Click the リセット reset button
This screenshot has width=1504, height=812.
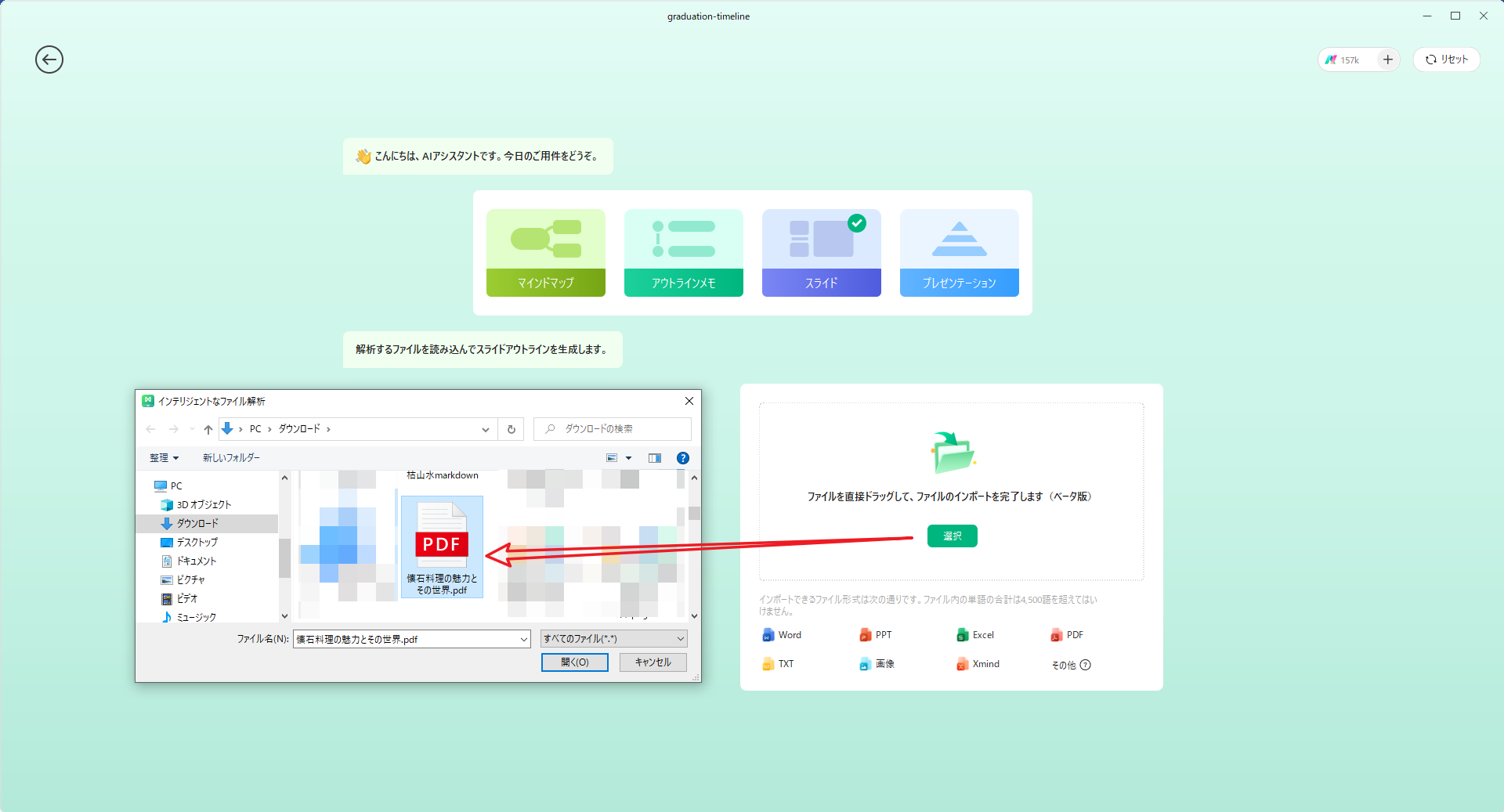[x=1446, y=60]
